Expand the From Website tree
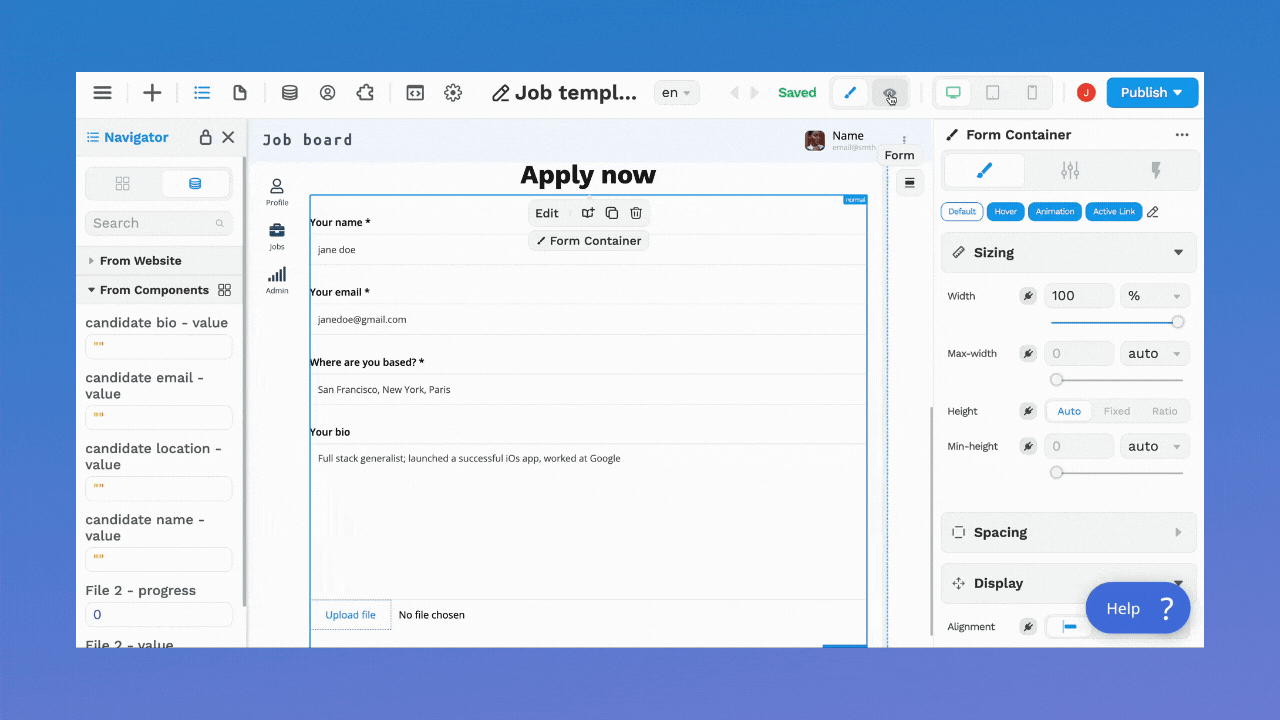This screenshot has height=720, width=1280. [x=92, y=261]
